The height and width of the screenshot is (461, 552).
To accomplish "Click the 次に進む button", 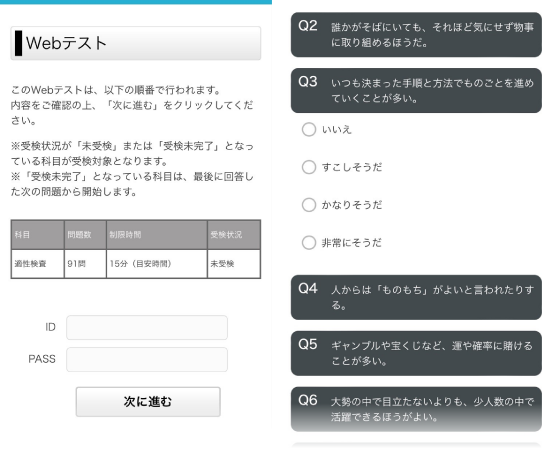I will click(148, 402).
